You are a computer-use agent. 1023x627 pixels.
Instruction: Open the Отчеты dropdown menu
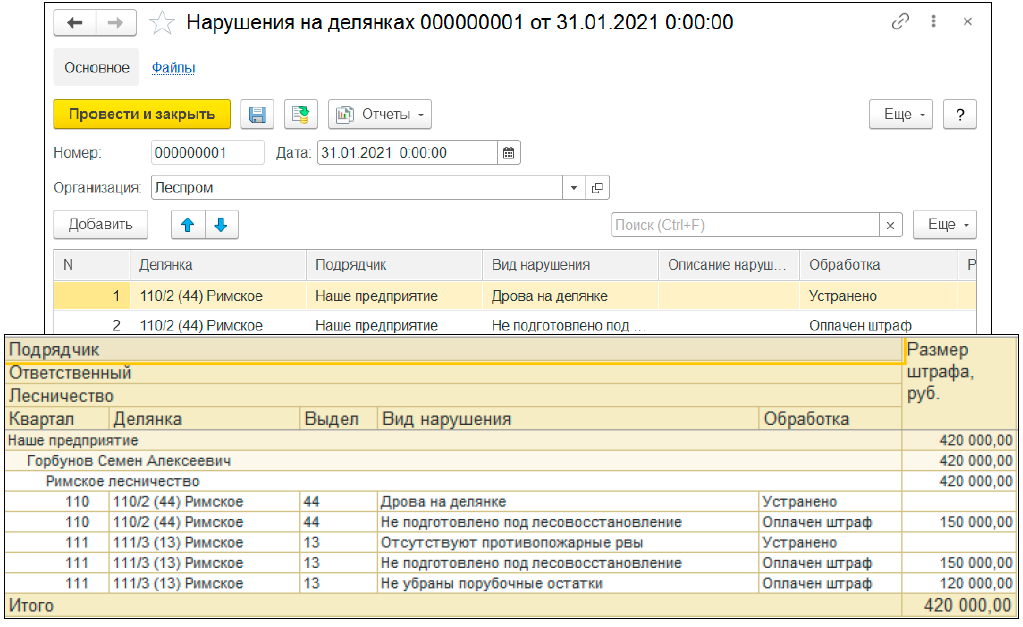tap(379, 114)
